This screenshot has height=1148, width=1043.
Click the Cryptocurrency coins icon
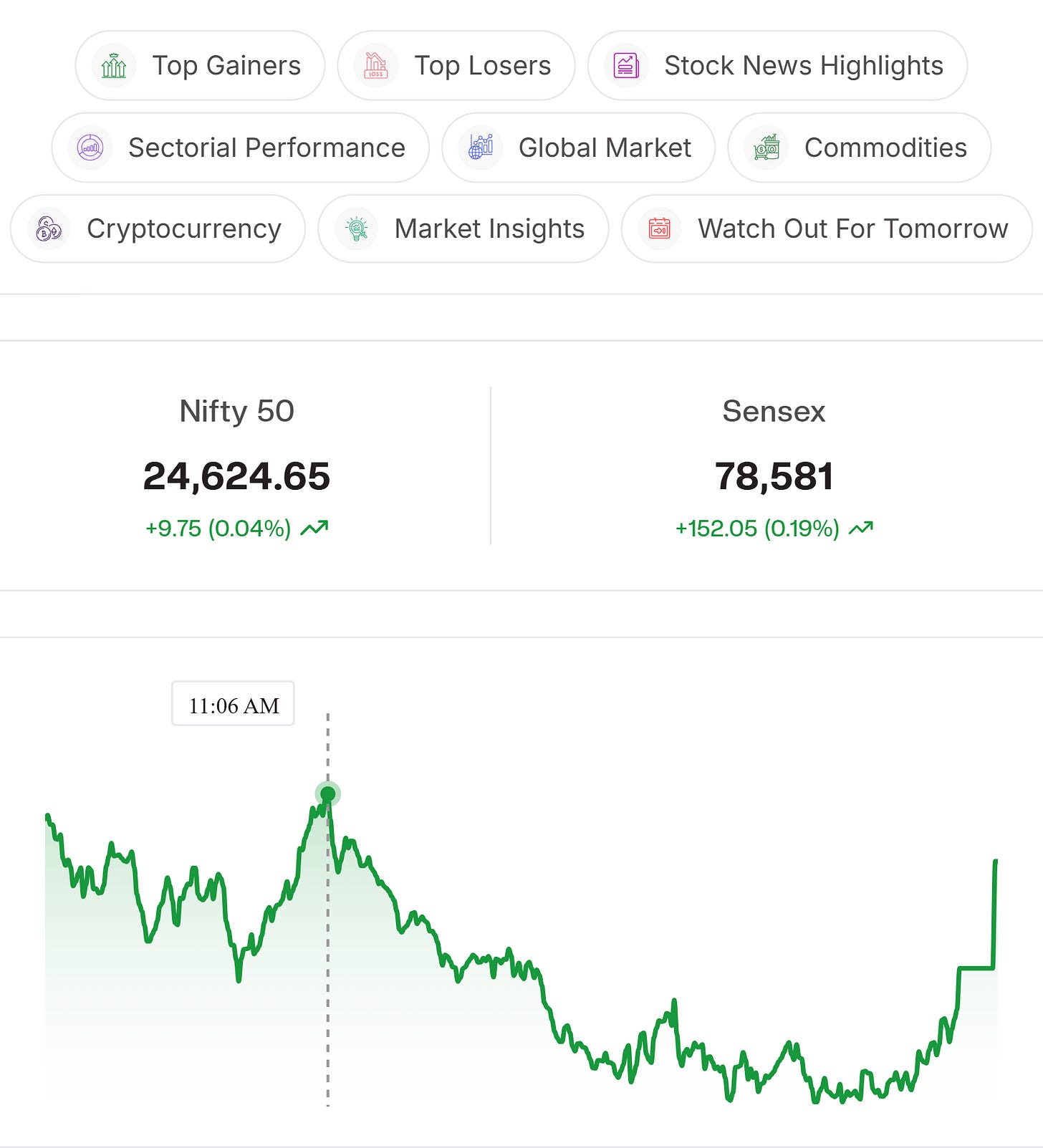[x=49, y=229]
